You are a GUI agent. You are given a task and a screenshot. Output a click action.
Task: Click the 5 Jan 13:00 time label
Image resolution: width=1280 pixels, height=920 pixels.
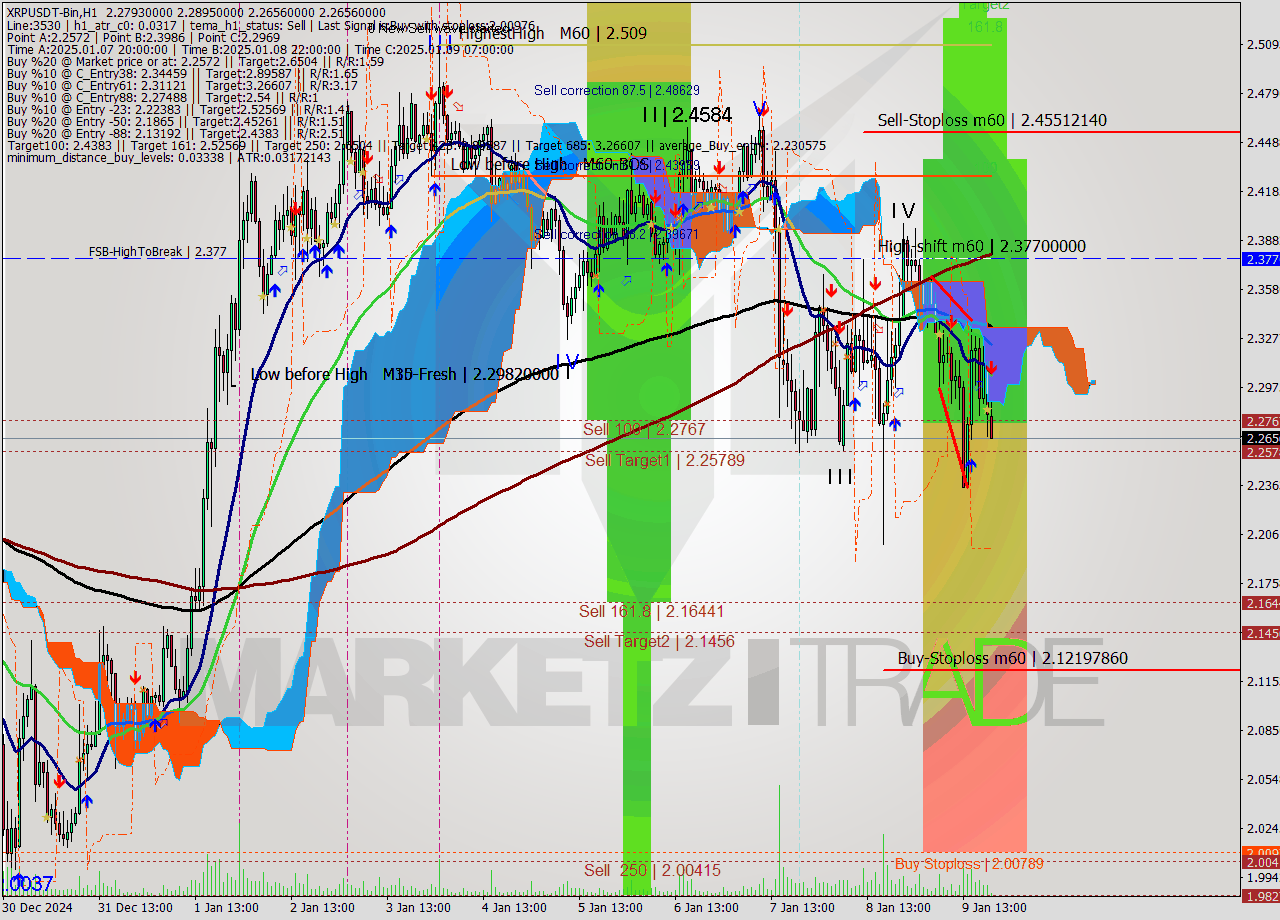[x=608, y=908]
